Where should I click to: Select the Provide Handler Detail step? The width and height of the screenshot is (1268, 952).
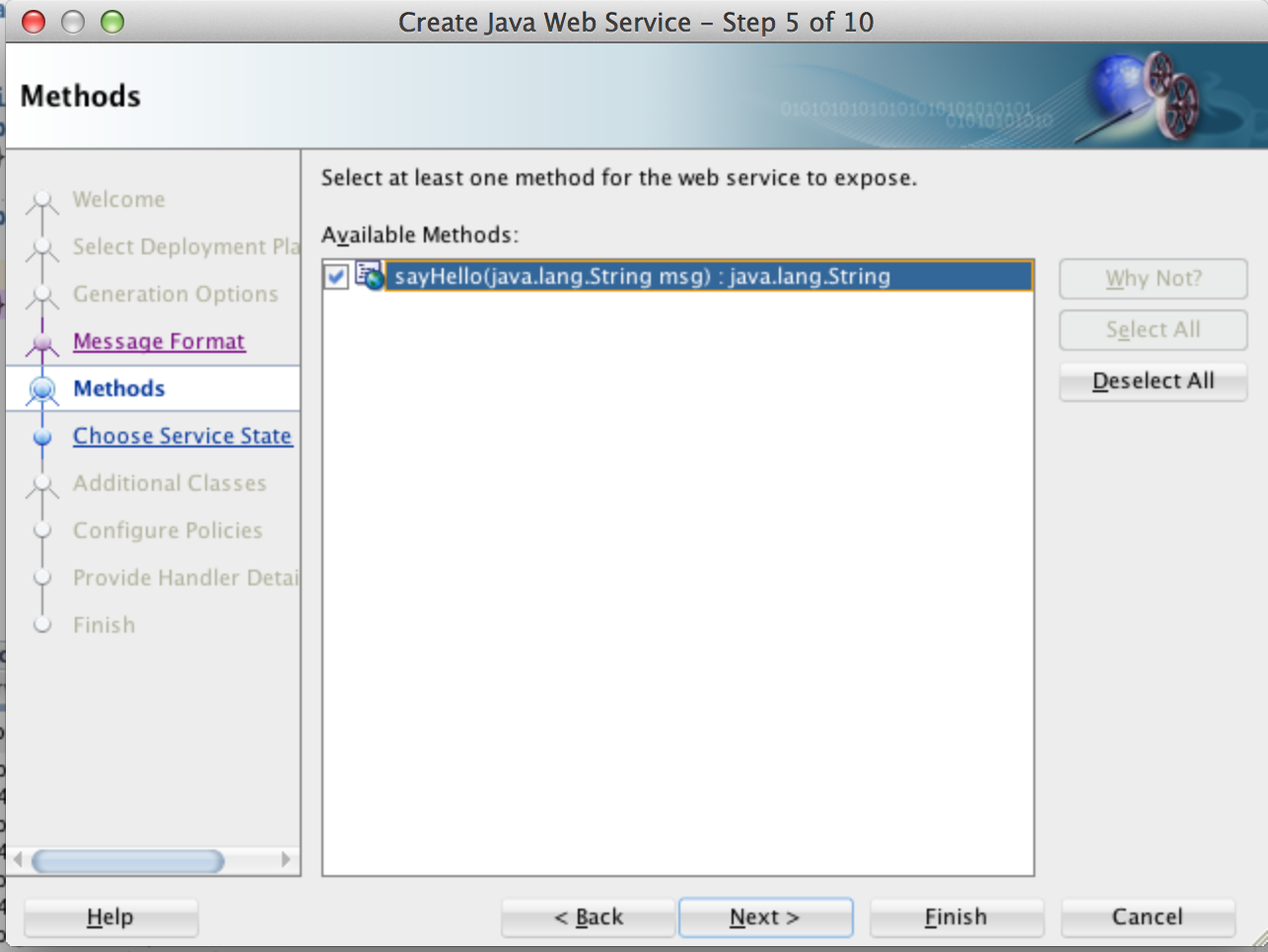point(184,578)
